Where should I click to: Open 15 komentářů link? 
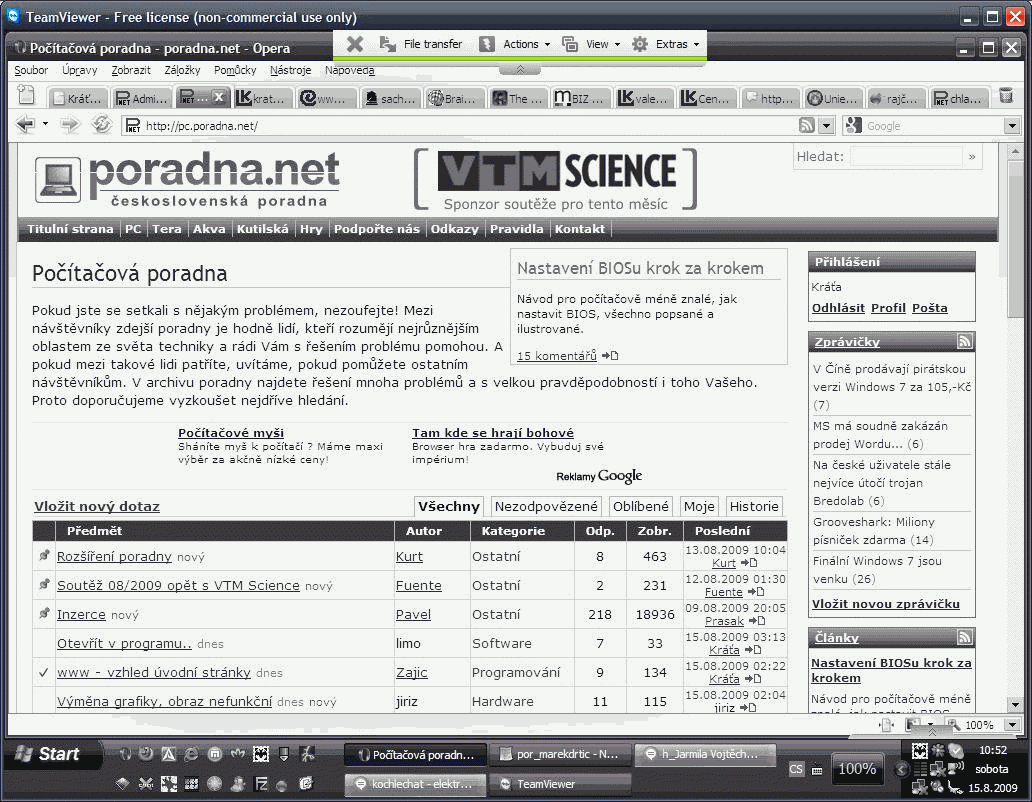[x=557, y=356]
